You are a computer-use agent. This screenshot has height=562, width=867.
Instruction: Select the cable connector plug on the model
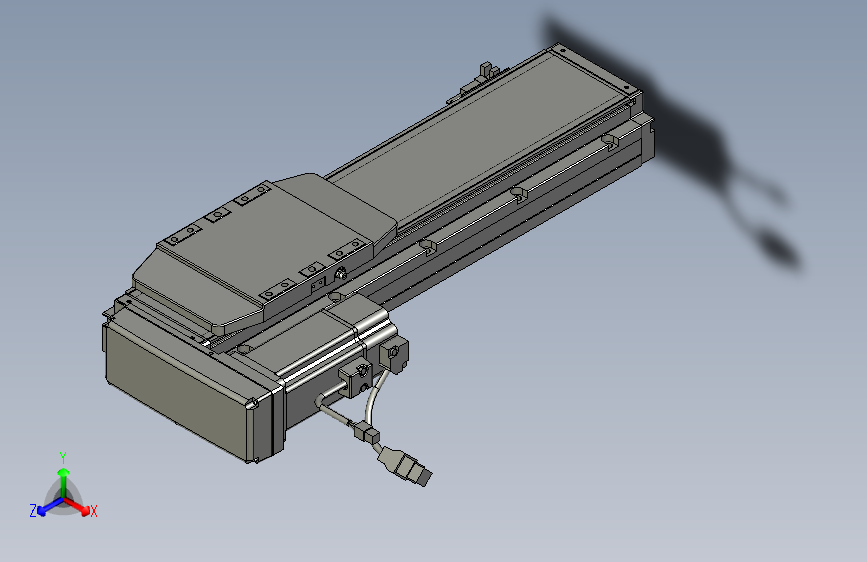(x=405, y=466)
